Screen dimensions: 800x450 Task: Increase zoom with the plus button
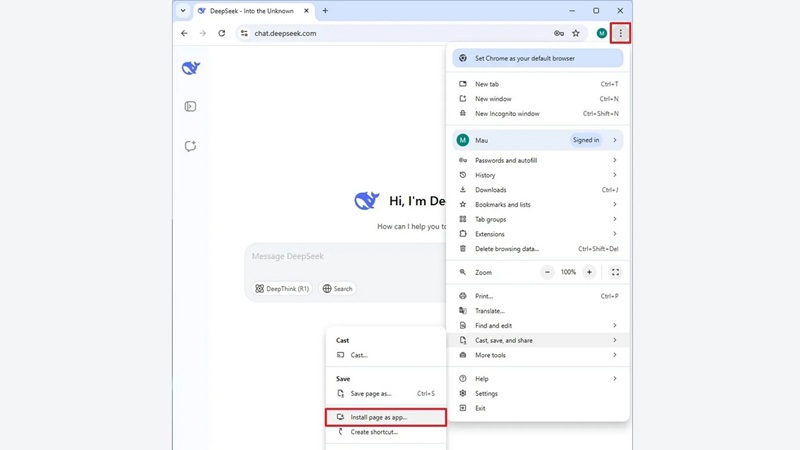point(589,272)
